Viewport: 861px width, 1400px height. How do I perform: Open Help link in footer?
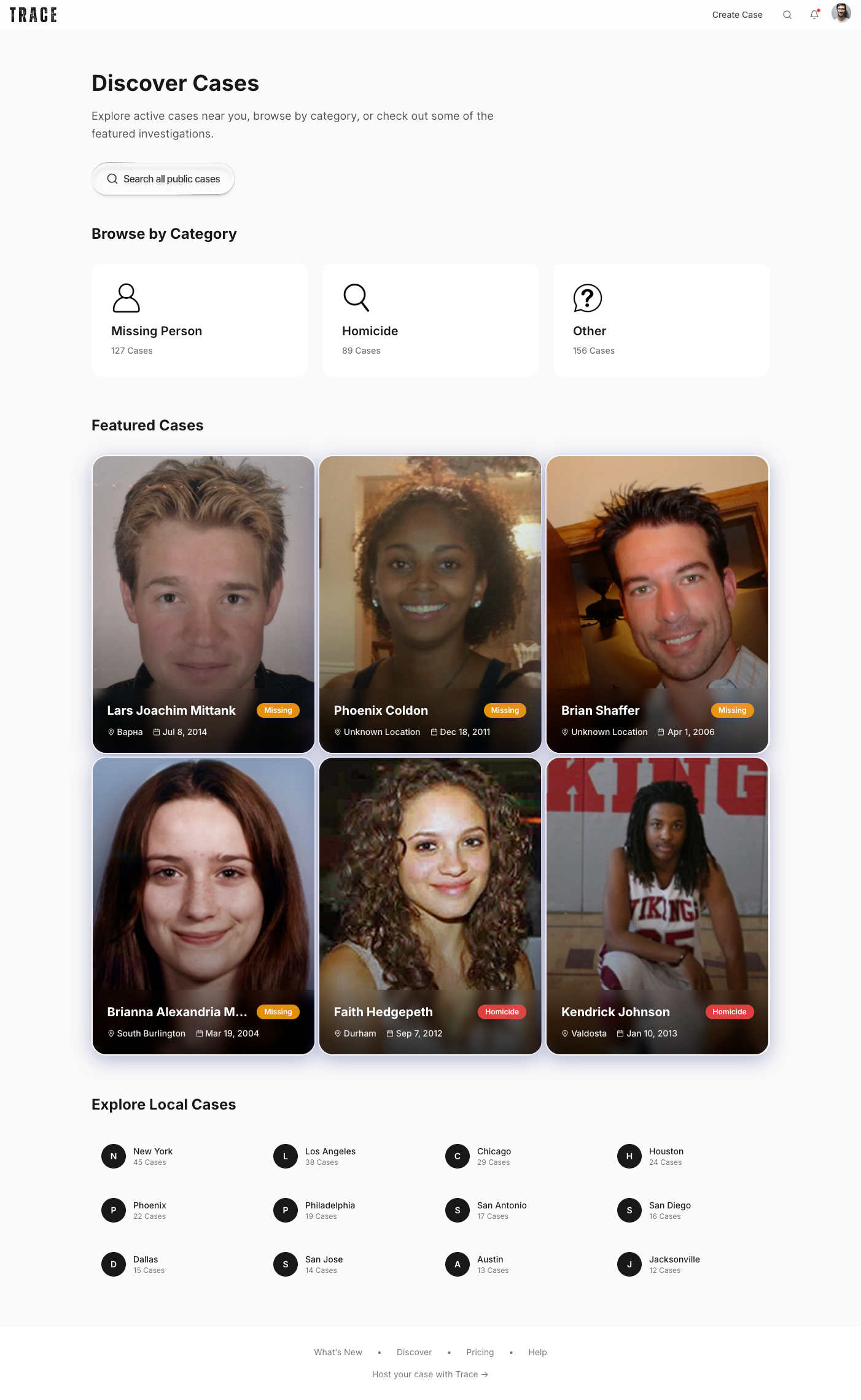click(537, 1352)
